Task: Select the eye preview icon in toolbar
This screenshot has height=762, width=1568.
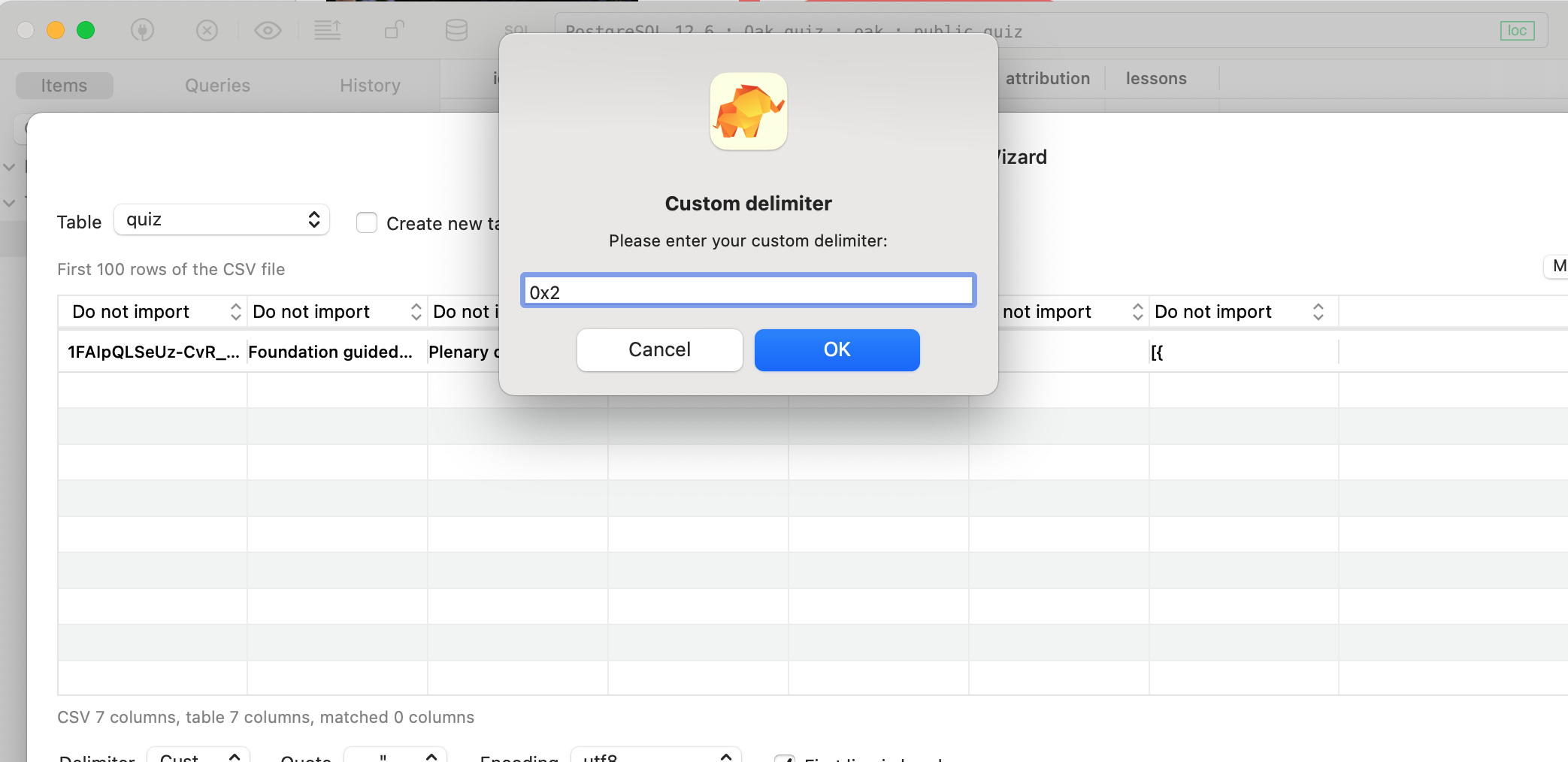Action: 268,30
